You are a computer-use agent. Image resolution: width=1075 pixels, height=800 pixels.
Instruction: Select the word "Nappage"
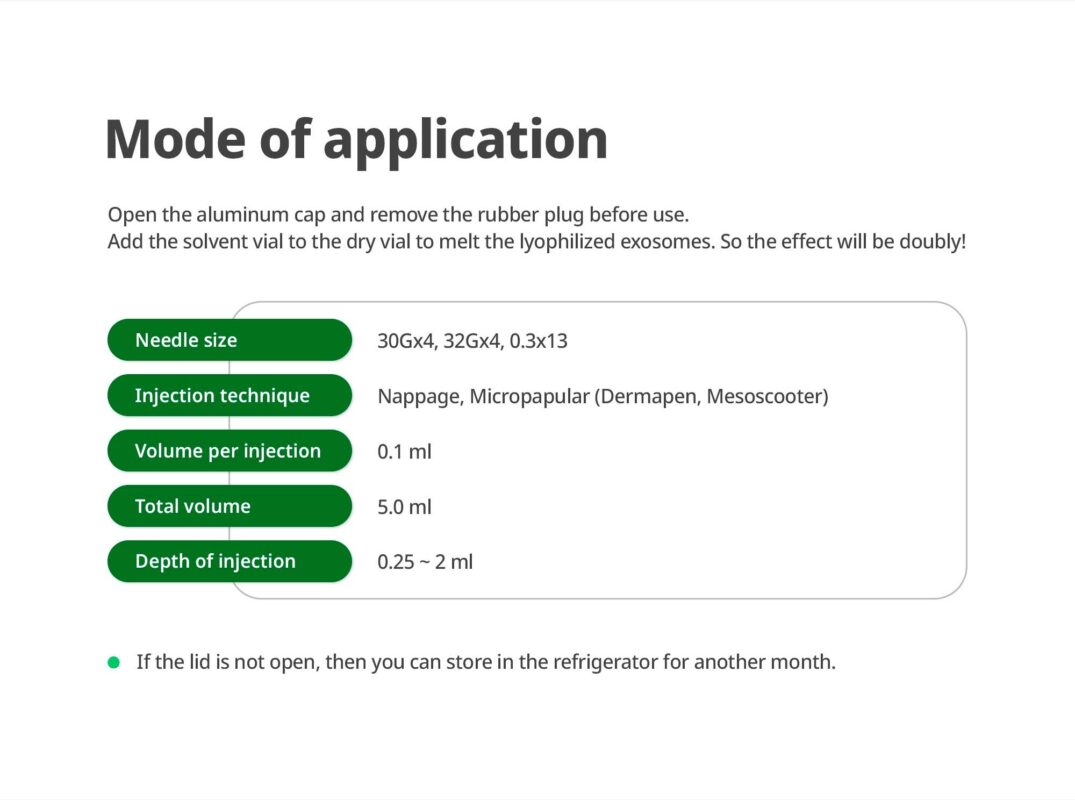[x=420, y=397]
